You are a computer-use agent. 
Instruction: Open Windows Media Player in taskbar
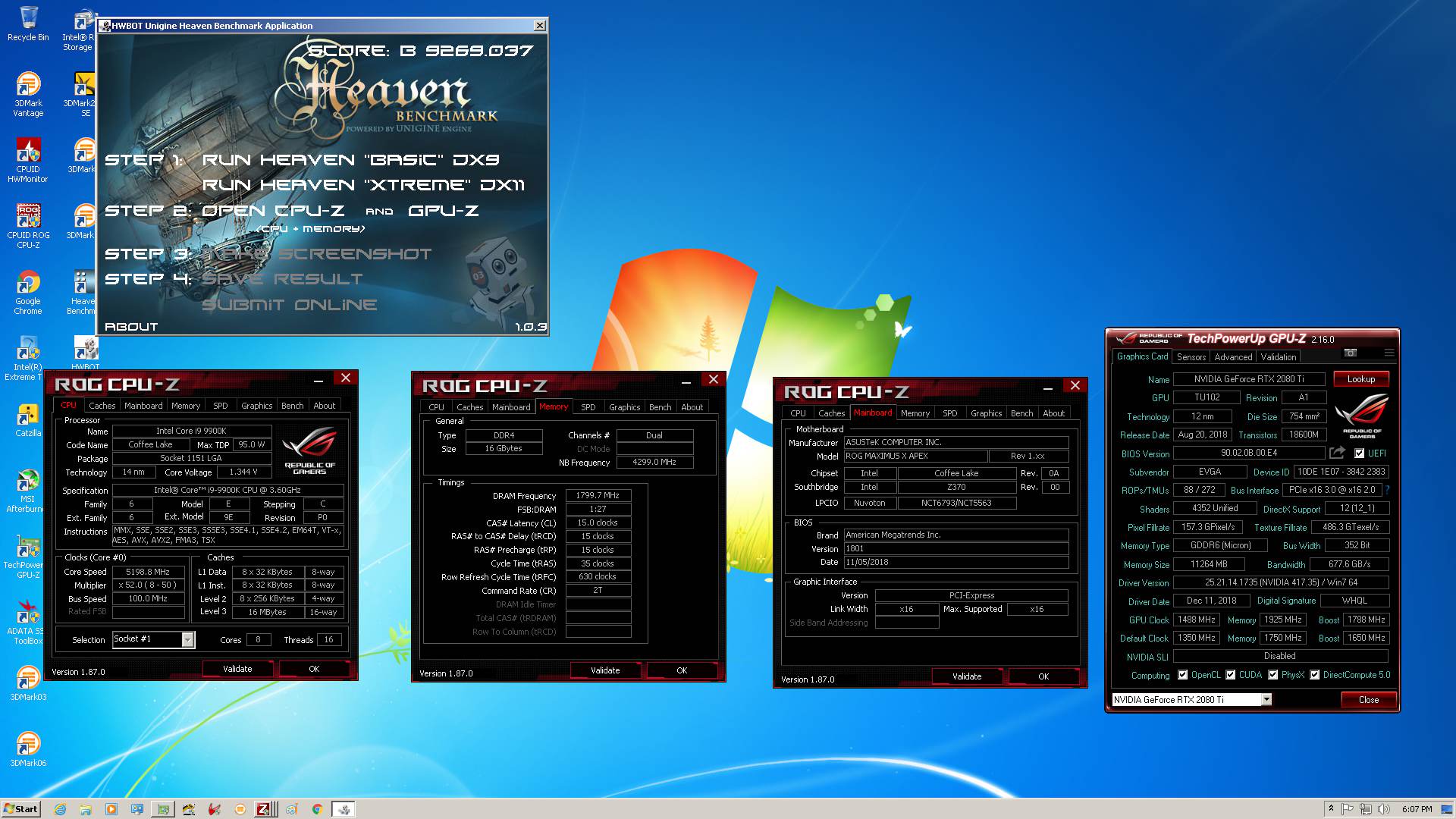(111, 809)
